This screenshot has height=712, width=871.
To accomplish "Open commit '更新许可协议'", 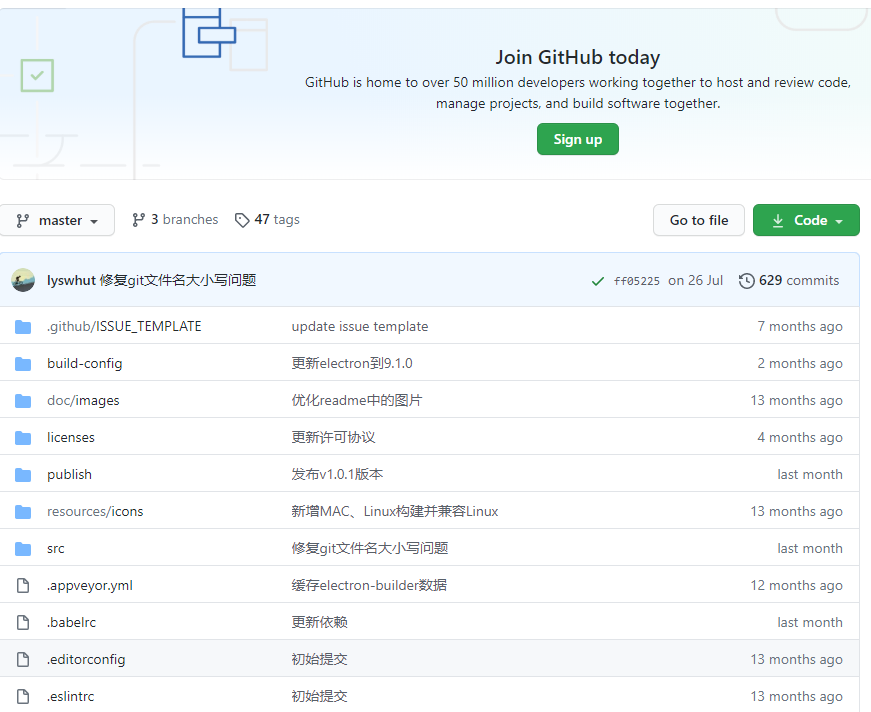I will pos(333,437).
